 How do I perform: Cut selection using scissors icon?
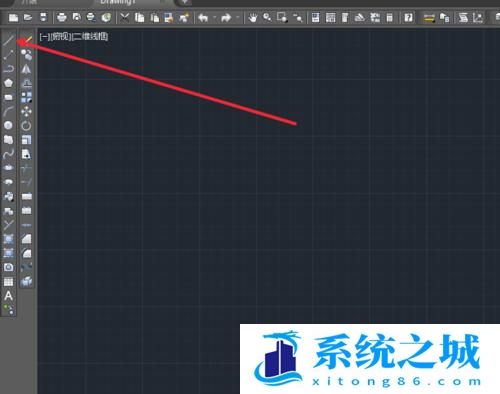[125, 17]
